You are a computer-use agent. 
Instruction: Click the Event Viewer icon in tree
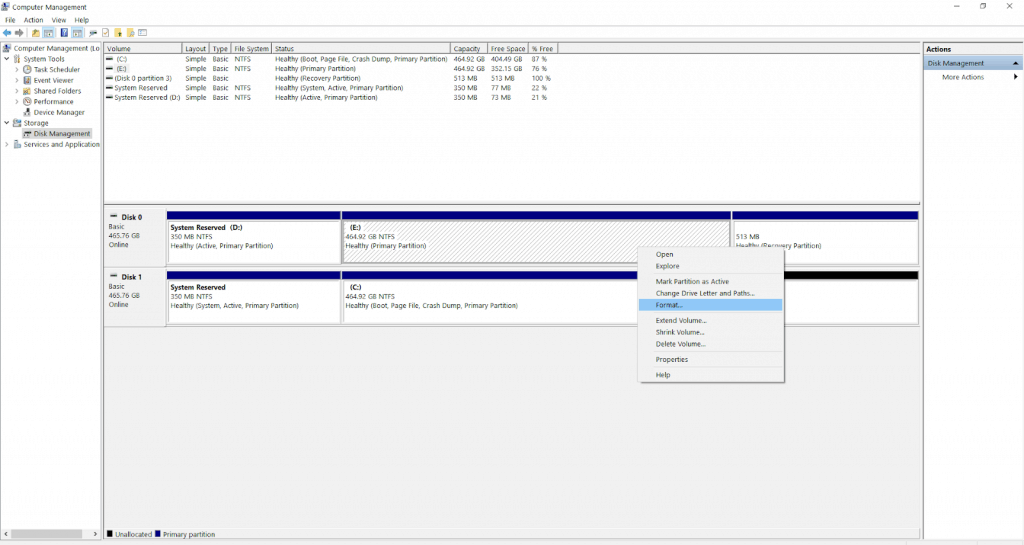tap(27, 80)
